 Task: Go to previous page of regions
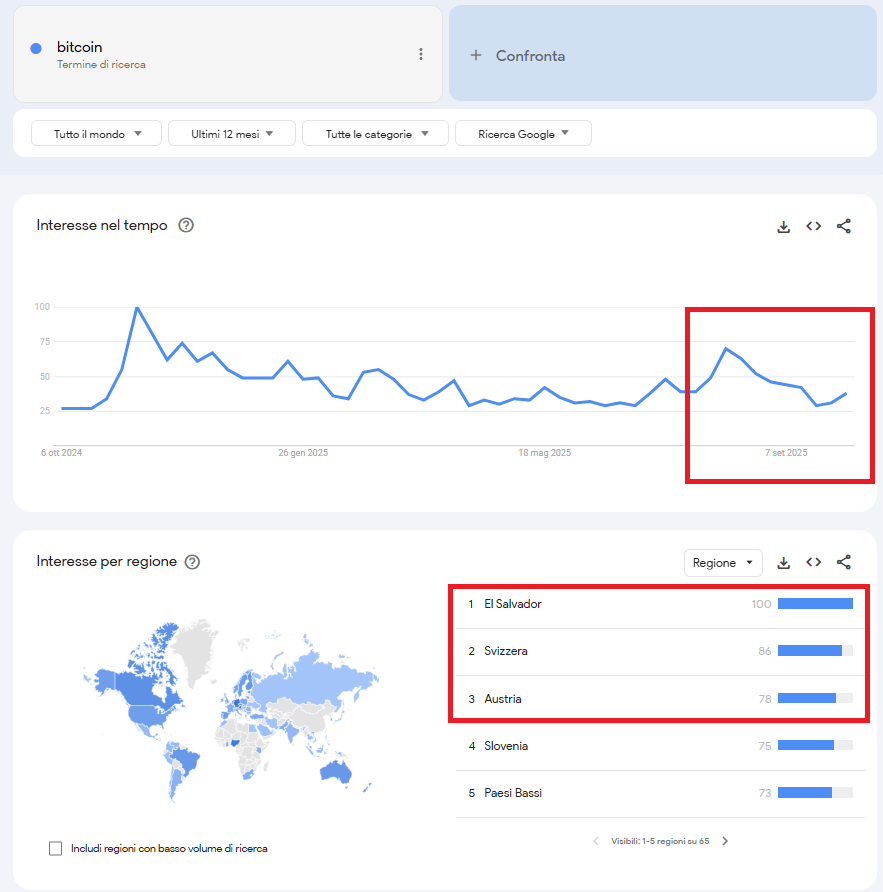(596, 841)
